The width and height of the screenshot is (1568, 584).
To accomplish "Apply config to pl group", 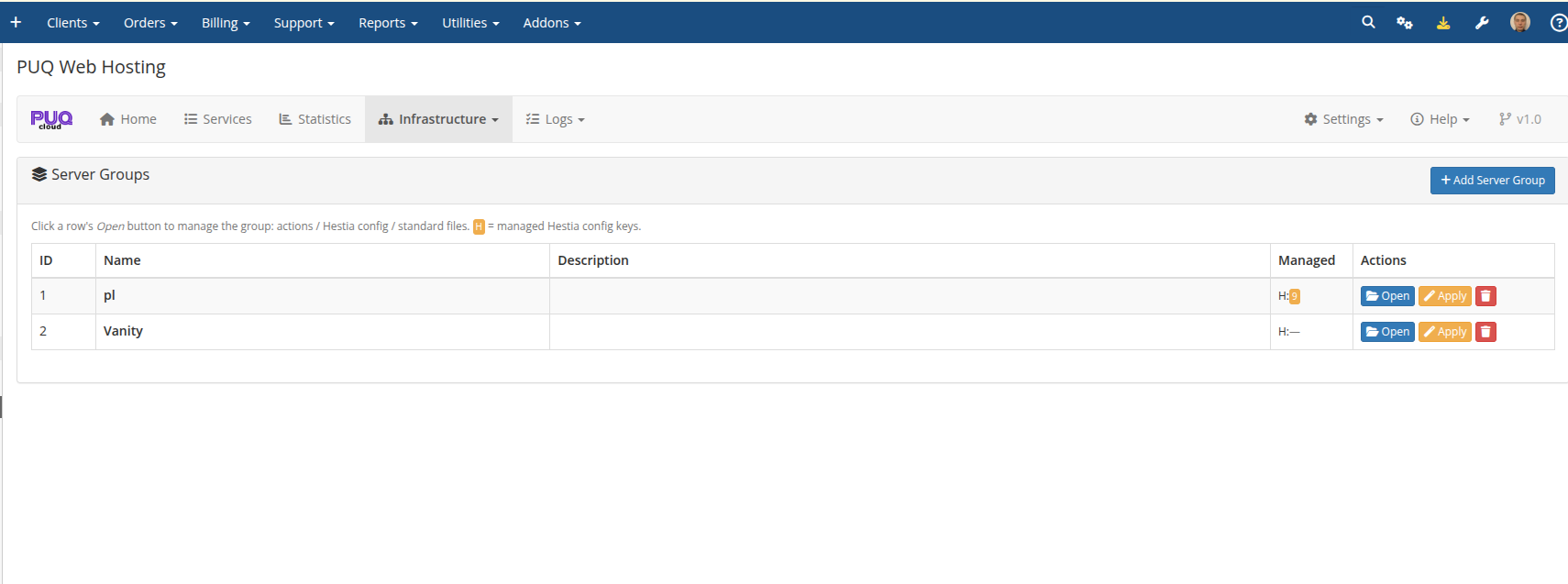I will pos(1444,296).
